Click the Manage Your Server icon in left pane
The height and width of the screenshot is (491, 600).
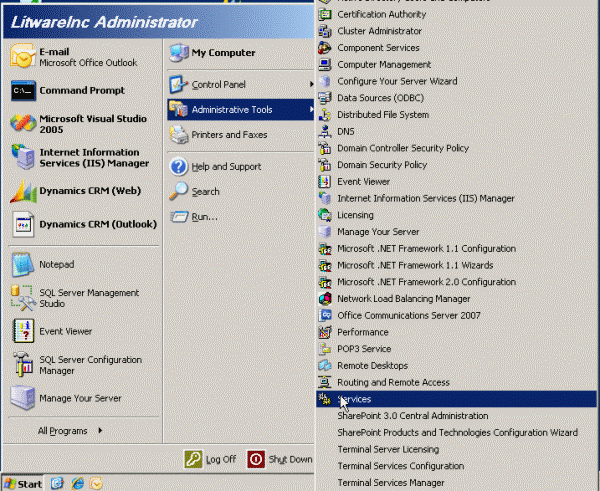tap(23, 398)
